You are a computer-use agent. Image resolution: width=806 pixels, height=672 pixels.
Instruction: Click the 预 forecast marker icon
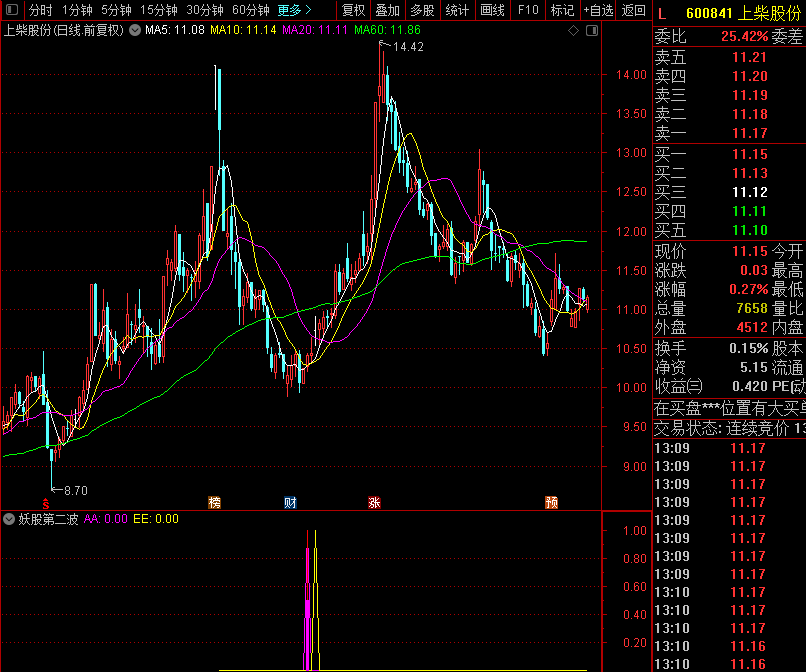coord(551,502)
